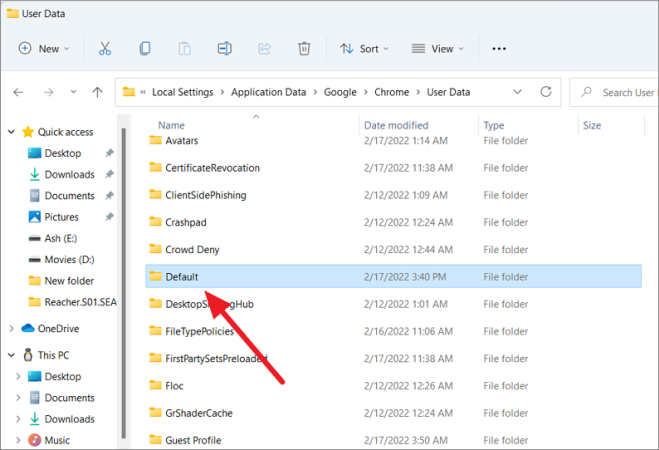The height and width of the screenshot is (450, 659).
Task: Click User Data in breadcrumb path
Action: click(448, 92)
